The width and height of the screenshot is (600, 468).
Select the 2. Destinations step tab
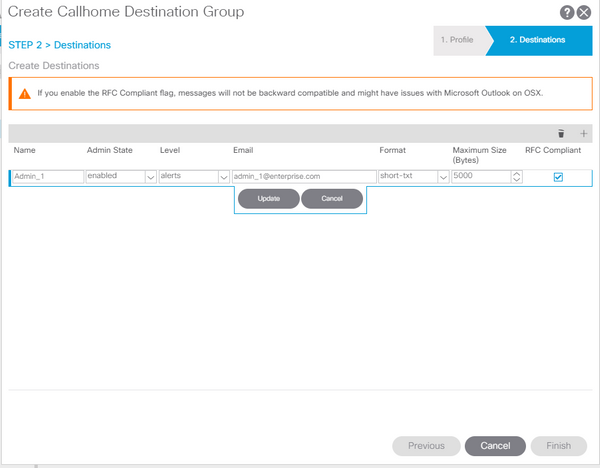(x=538, y=40)
